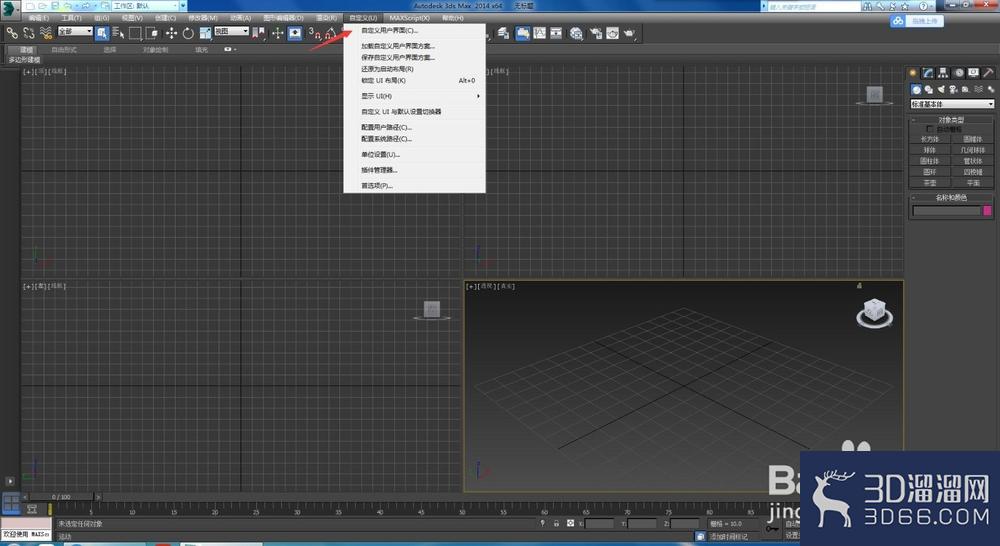The image size is (1000, 546).
Task: Toggle the 3D Snaps button
Action: (x=314, y=33)
